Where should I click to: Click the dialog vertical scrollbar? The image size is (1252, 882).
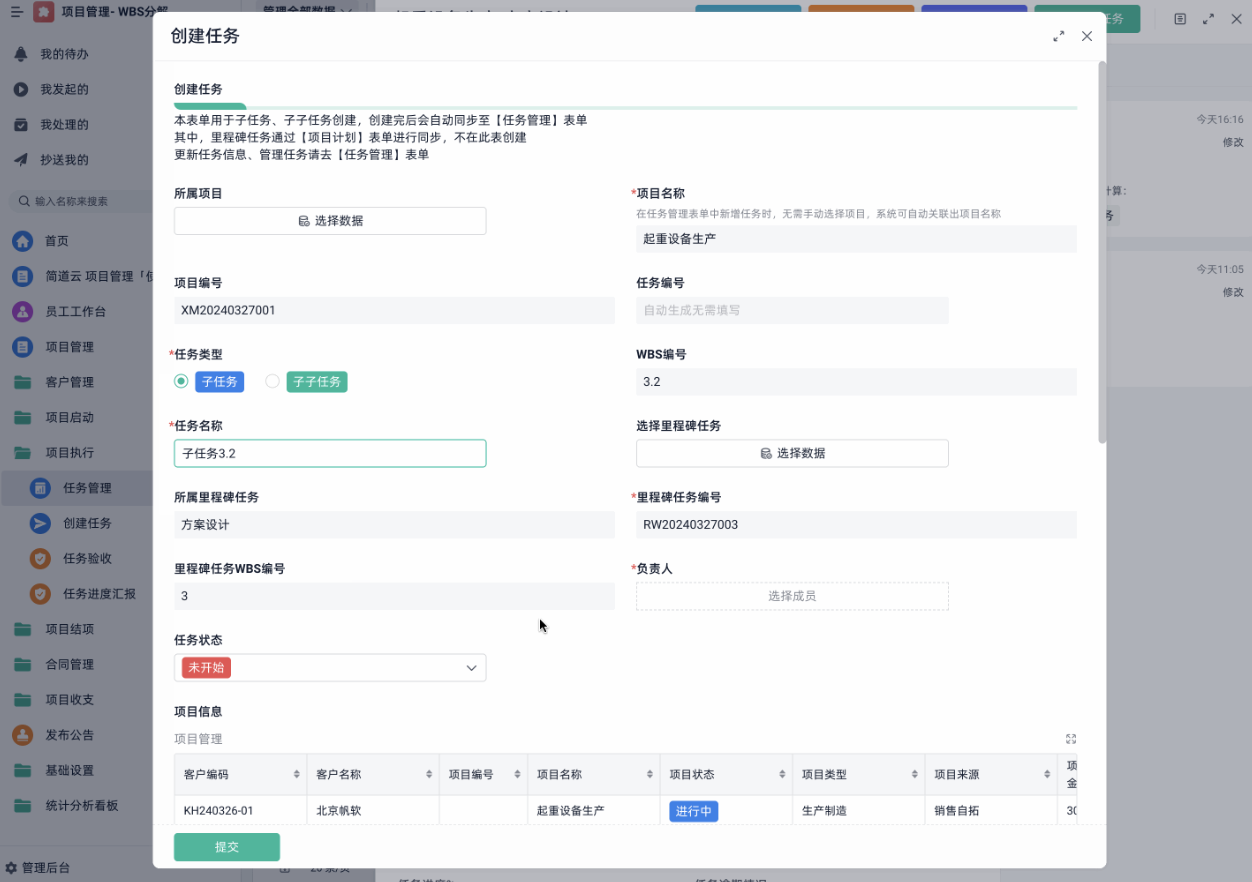[x=1102, y=252]
